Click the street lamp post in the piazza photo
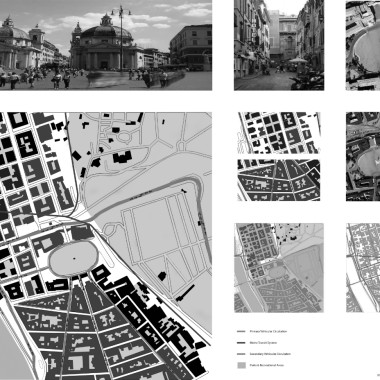Image resolution: width=380 pixels, height=380 pixels. coord(121,37)
